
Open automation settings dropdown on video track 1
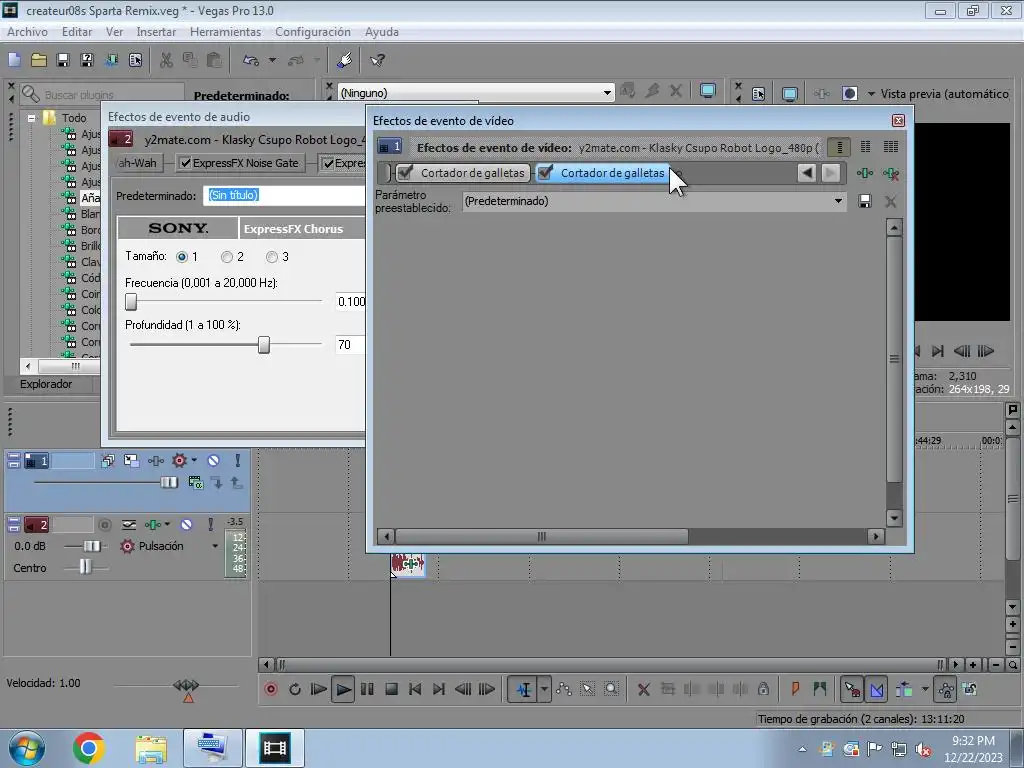[x=194, y=460]
